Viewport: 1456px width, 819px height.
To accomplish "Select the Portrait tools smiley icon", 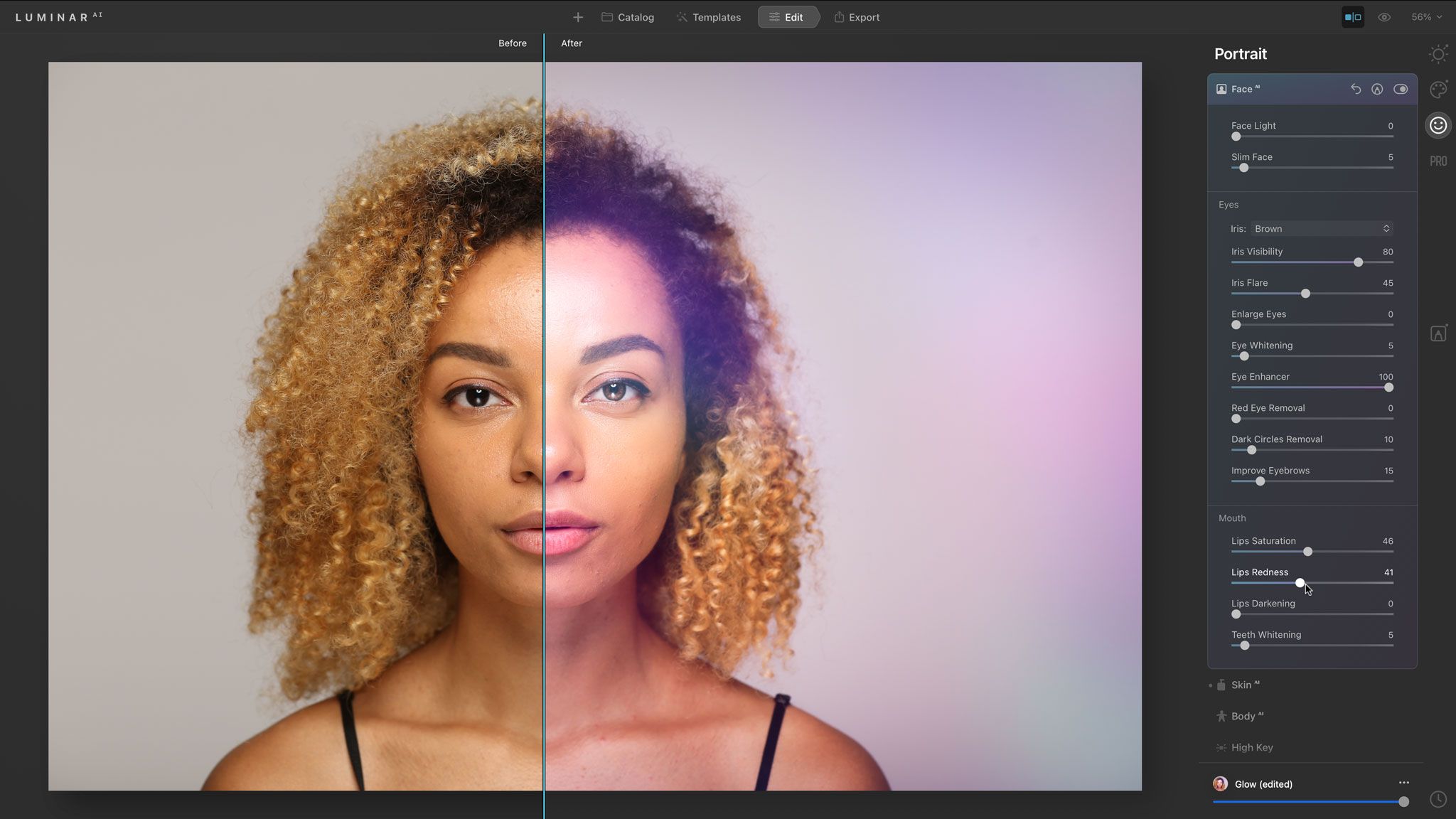I will [1438, 126].
